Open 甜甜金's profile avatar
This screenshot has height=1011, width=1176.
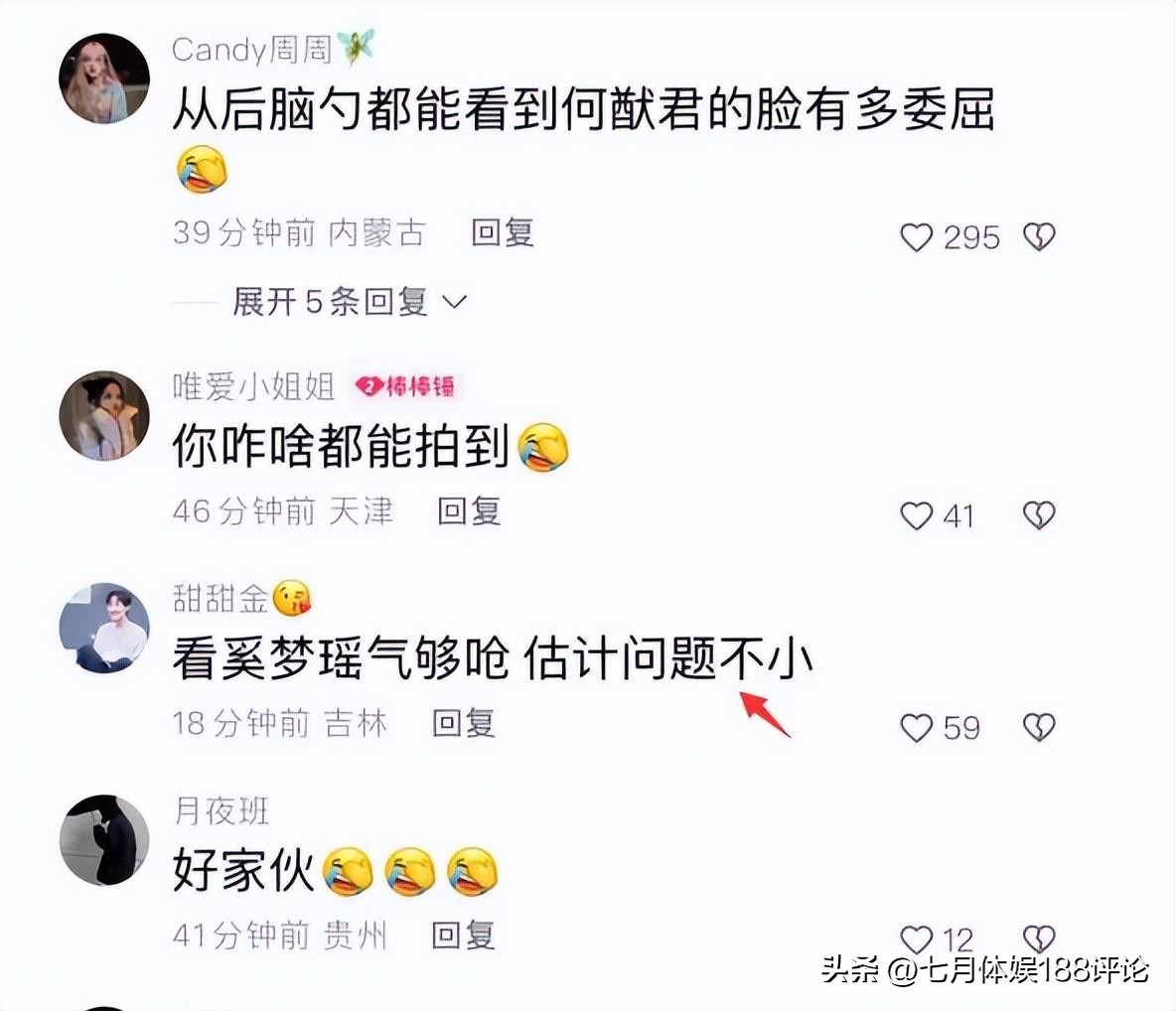tap(104, 628)
